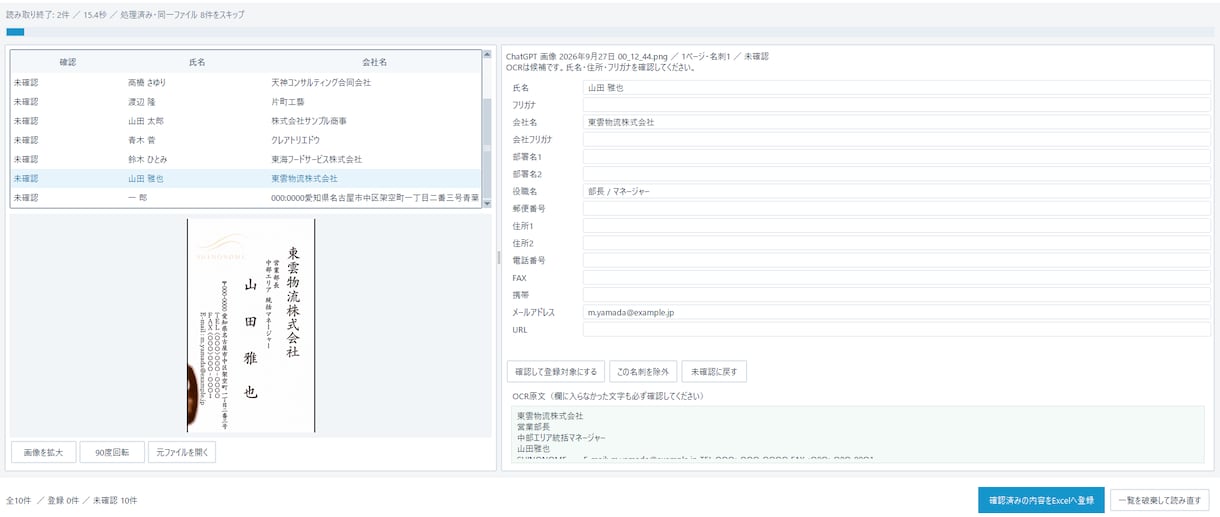Select the row for 高橋 さゆり
1220x517 pixels.
[x=246, y=82]
